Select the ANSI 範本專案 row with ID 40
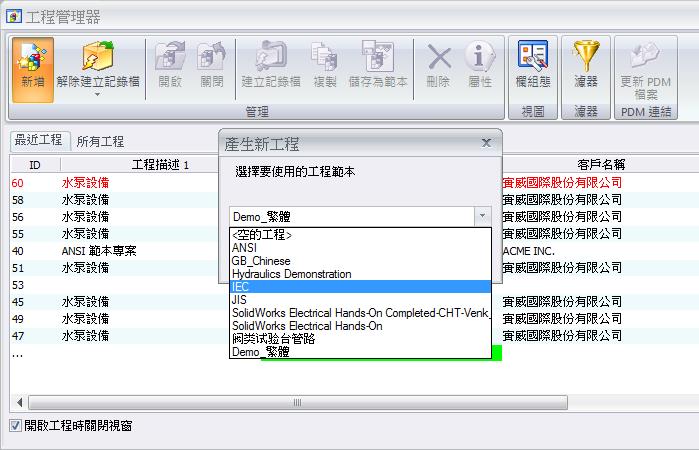 100,250
